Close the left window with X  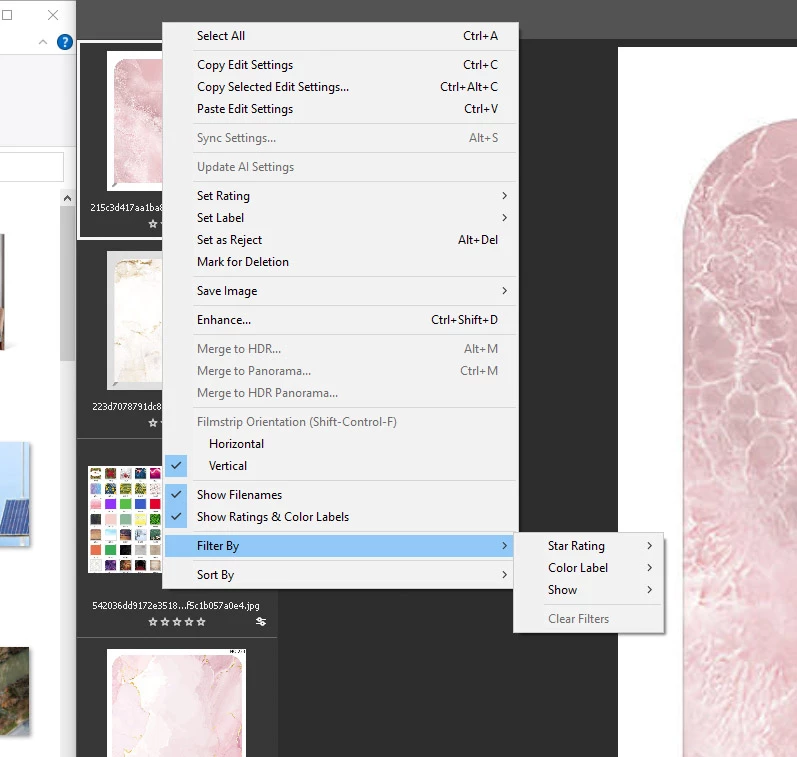(53, 15)
